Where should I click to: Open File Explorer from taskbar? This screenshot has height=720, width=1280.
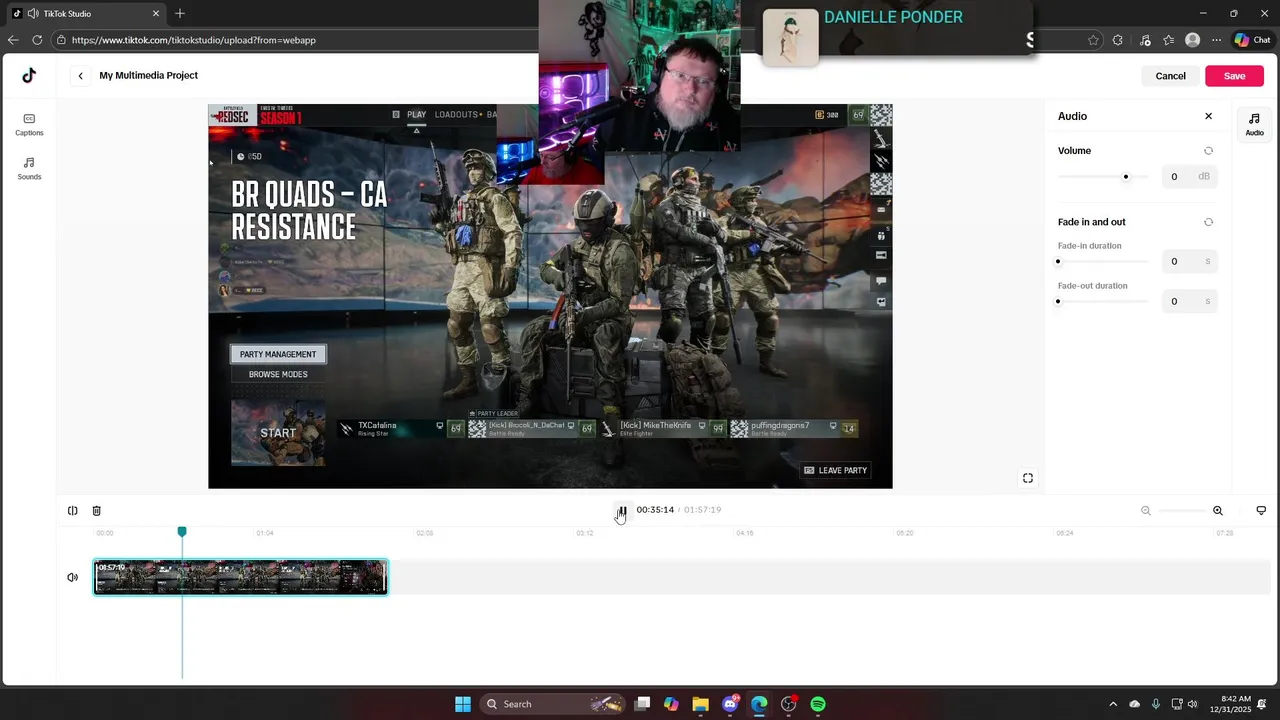pyautogui.click(x=700, y=704)
